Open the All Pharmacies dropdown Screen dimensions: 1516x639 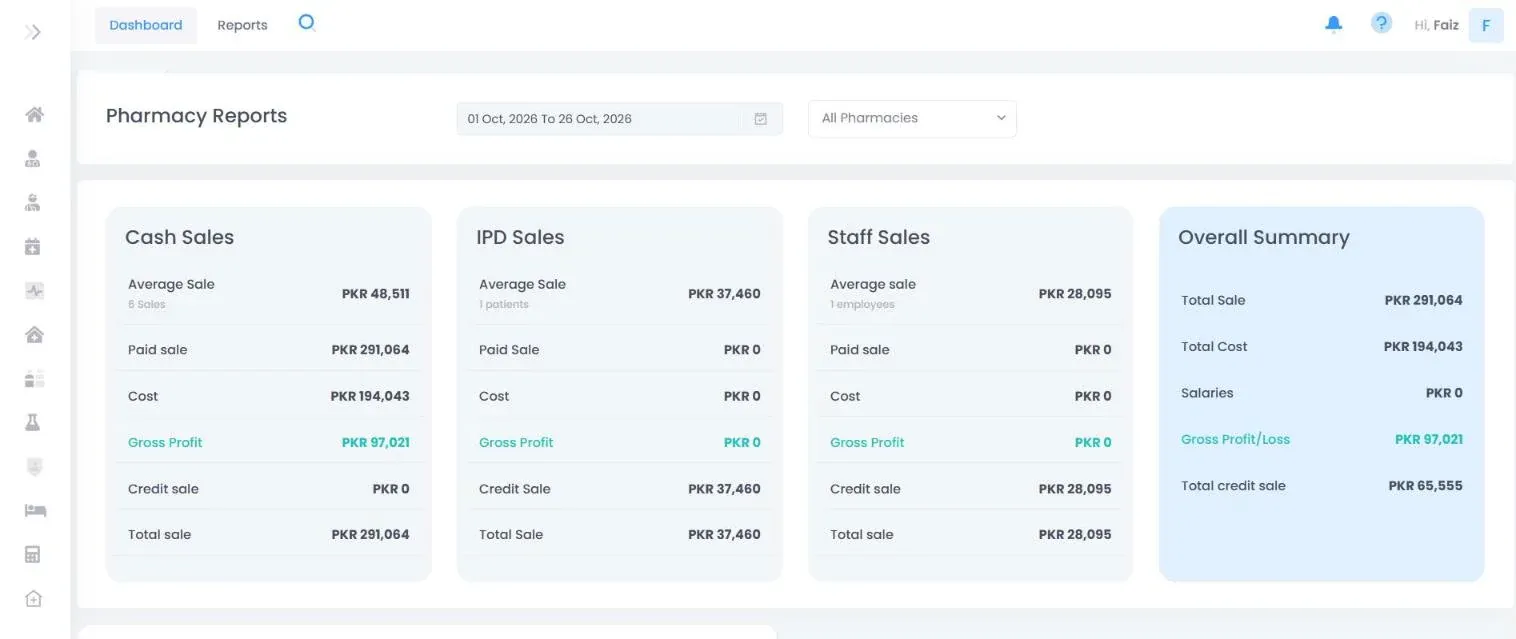point(912,118)
